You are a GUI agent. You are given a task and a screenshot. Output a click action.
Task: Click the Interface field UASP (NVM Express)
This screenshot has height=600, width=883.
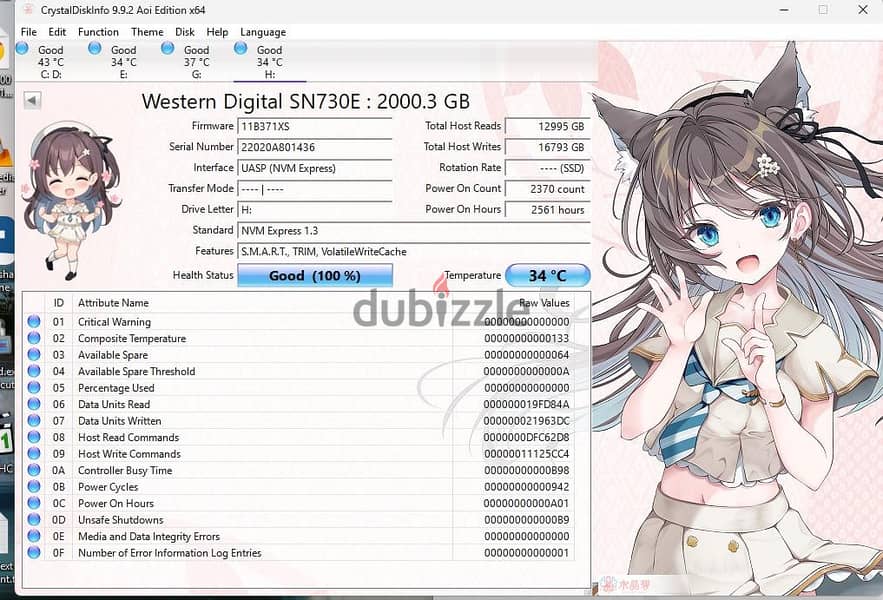pos(315,168)
